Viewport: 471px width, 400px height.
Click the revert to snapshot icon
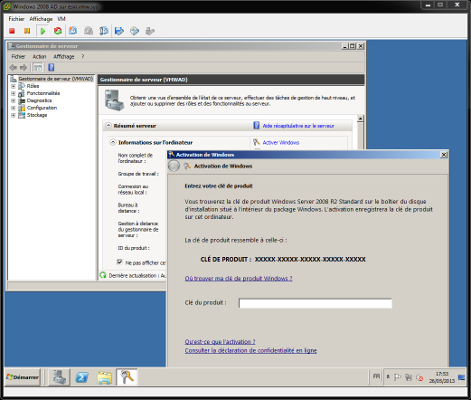(88, 31)
